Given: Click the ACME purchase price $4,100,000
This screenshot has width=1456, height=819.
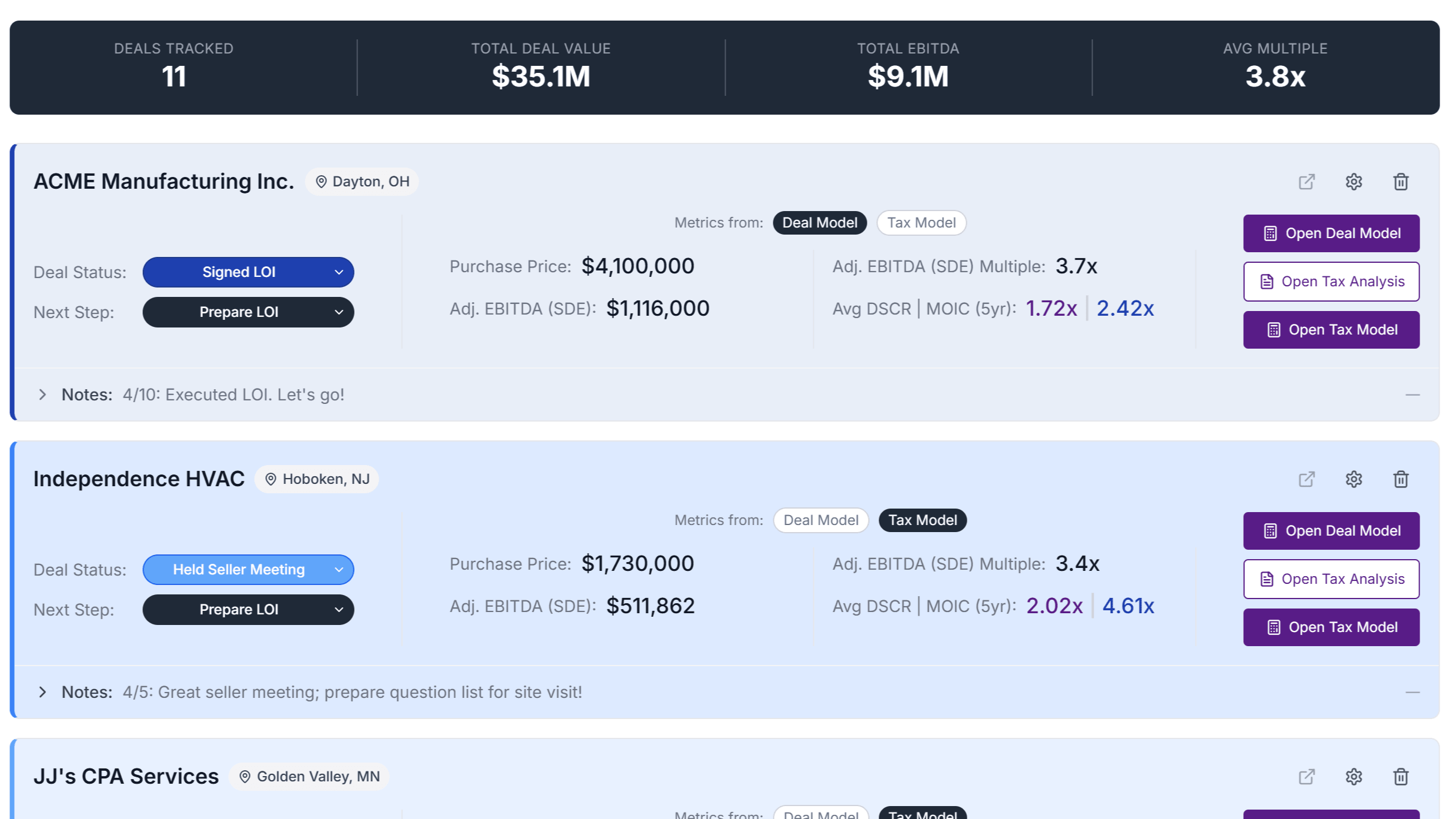Looking at the screenshot, I should [x=637, y=266].
